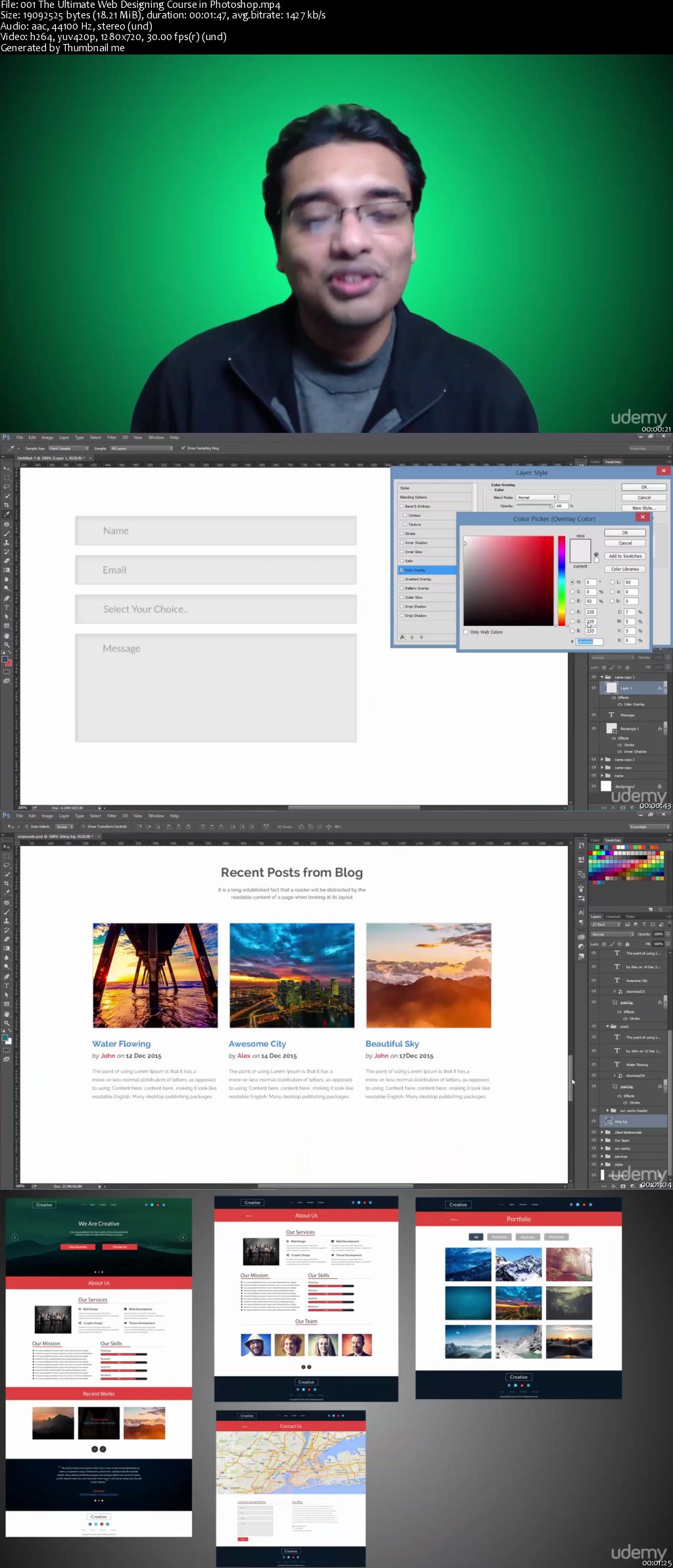Screen dimensions: 673x1568
Task: Select the R radio button in Color Picker
Action: point(572,612)
